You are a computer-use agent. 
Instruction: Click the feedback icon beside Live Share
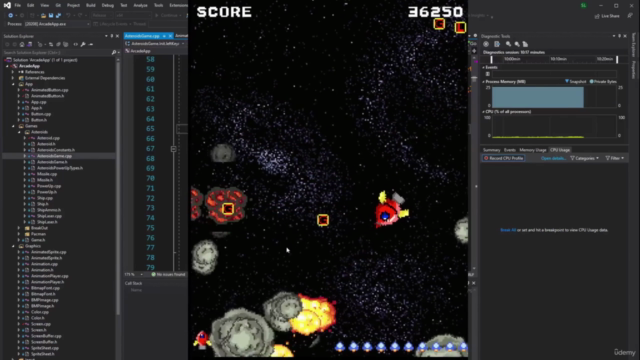click(x=630, y=16)
